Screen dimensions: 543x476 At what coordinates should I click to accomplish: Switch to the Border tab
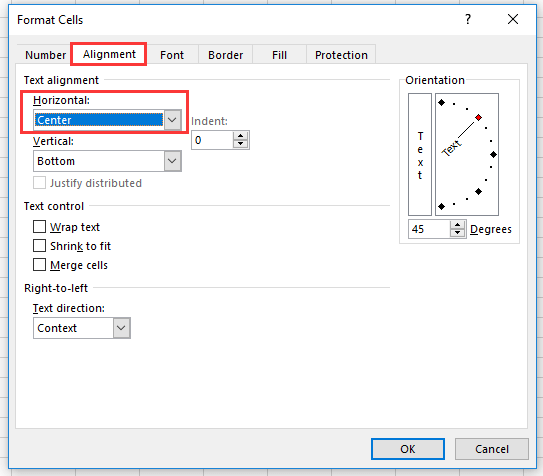225,55
